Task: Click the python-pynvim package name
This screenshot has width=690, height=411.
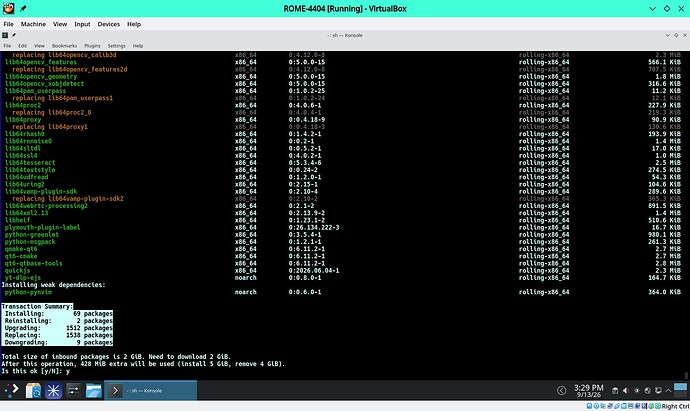Action: pos(28,292)
